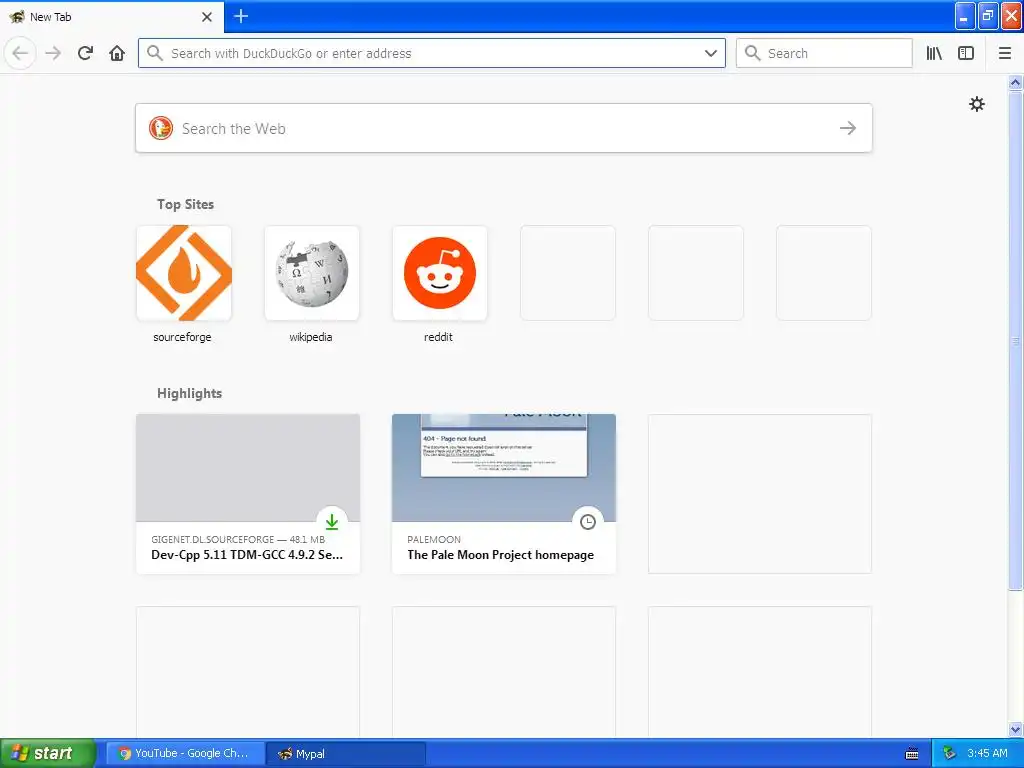
Task: Click GIGENET.DL.SOURCEFORGE — 48.1 MB text
Action: (238, 539)
